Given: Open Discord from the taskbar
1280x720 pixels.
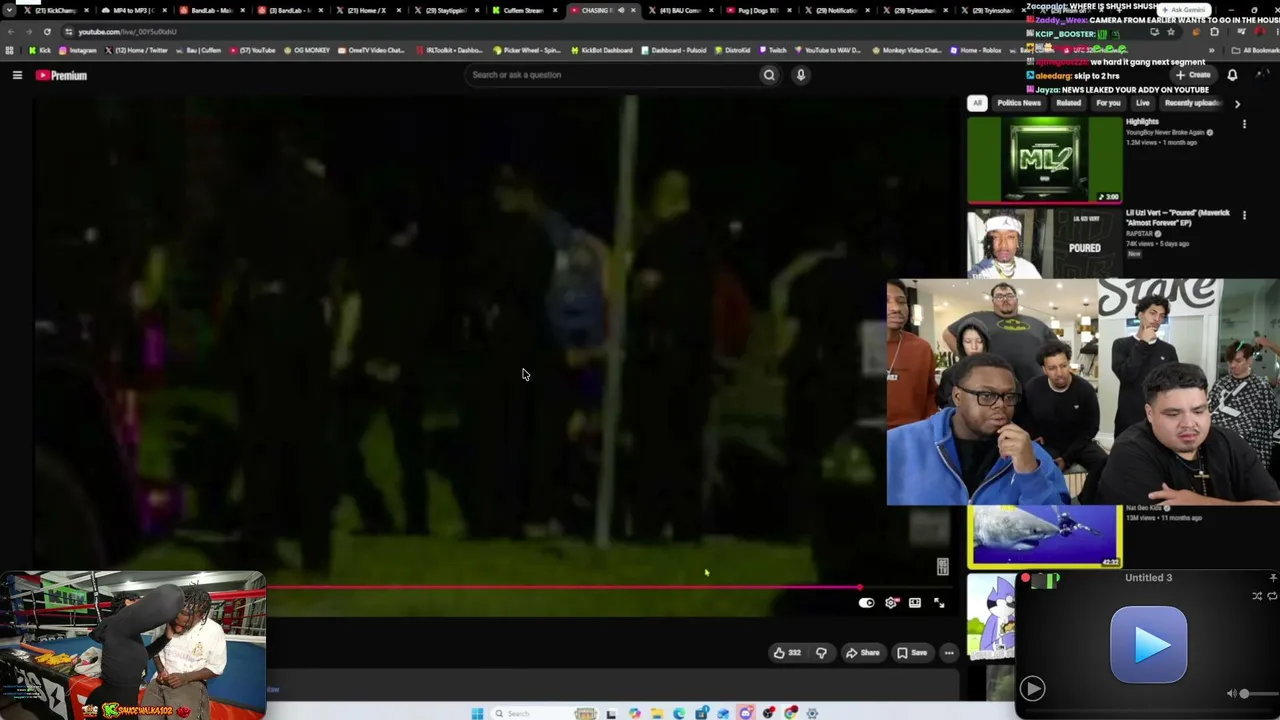Looking at the screenshot, I should [746, 713].
